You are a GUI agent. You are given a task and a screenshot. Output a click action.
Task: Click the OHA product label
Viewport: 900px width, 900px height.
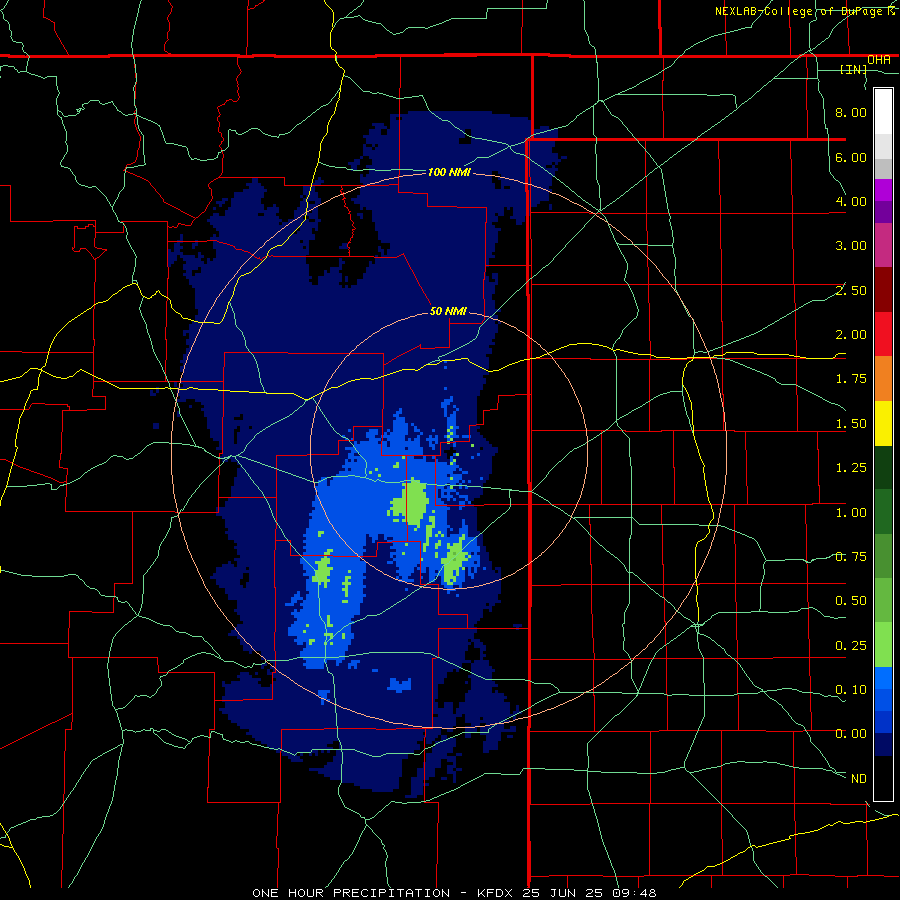point(878,60)
